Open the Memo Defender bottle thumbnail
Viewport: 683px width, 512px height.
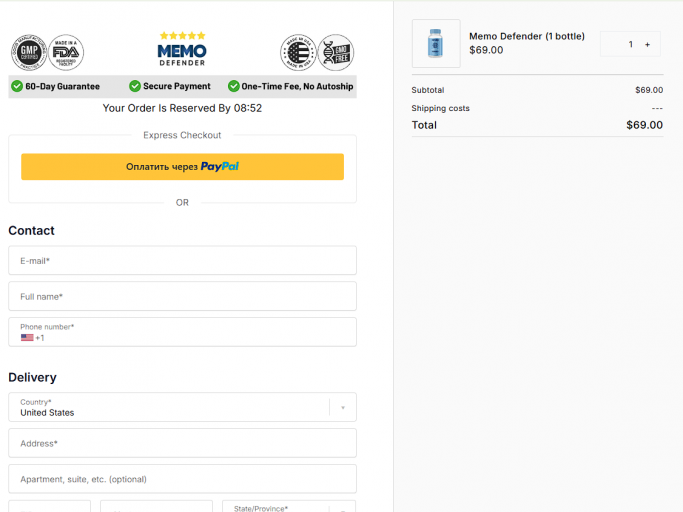click(x=436, y=44)
